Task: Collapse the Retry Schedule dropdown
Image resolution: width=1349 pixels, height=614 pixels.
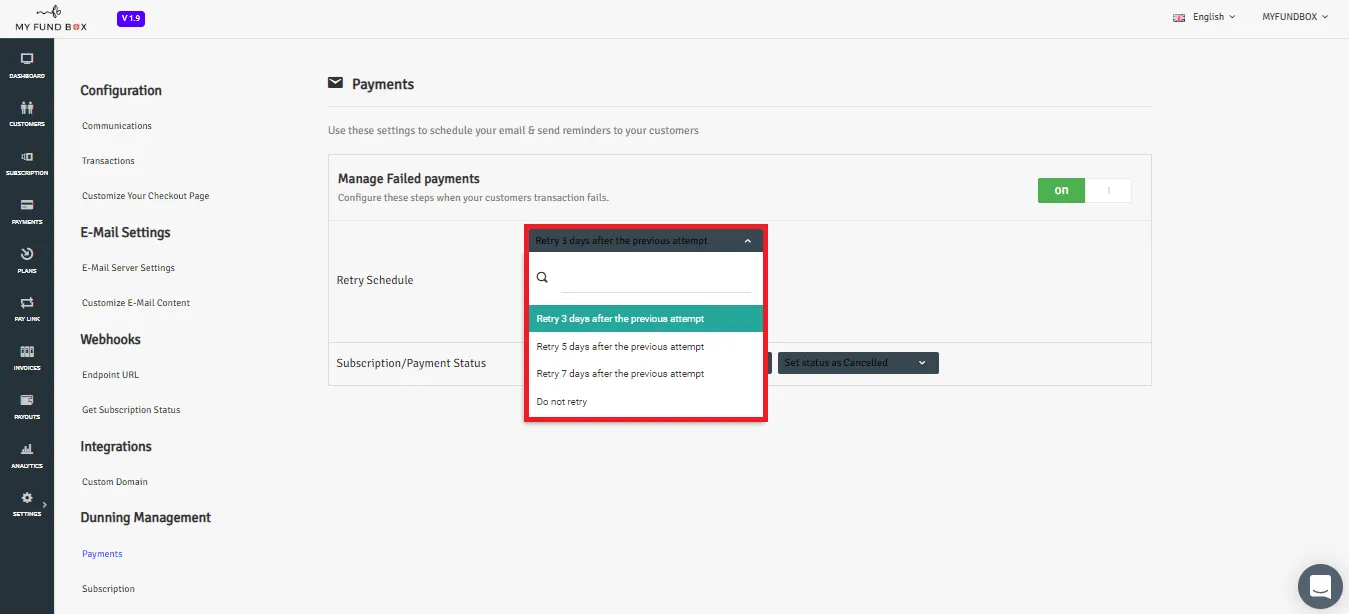Action: pyautogui.click(x=645, y=240)
